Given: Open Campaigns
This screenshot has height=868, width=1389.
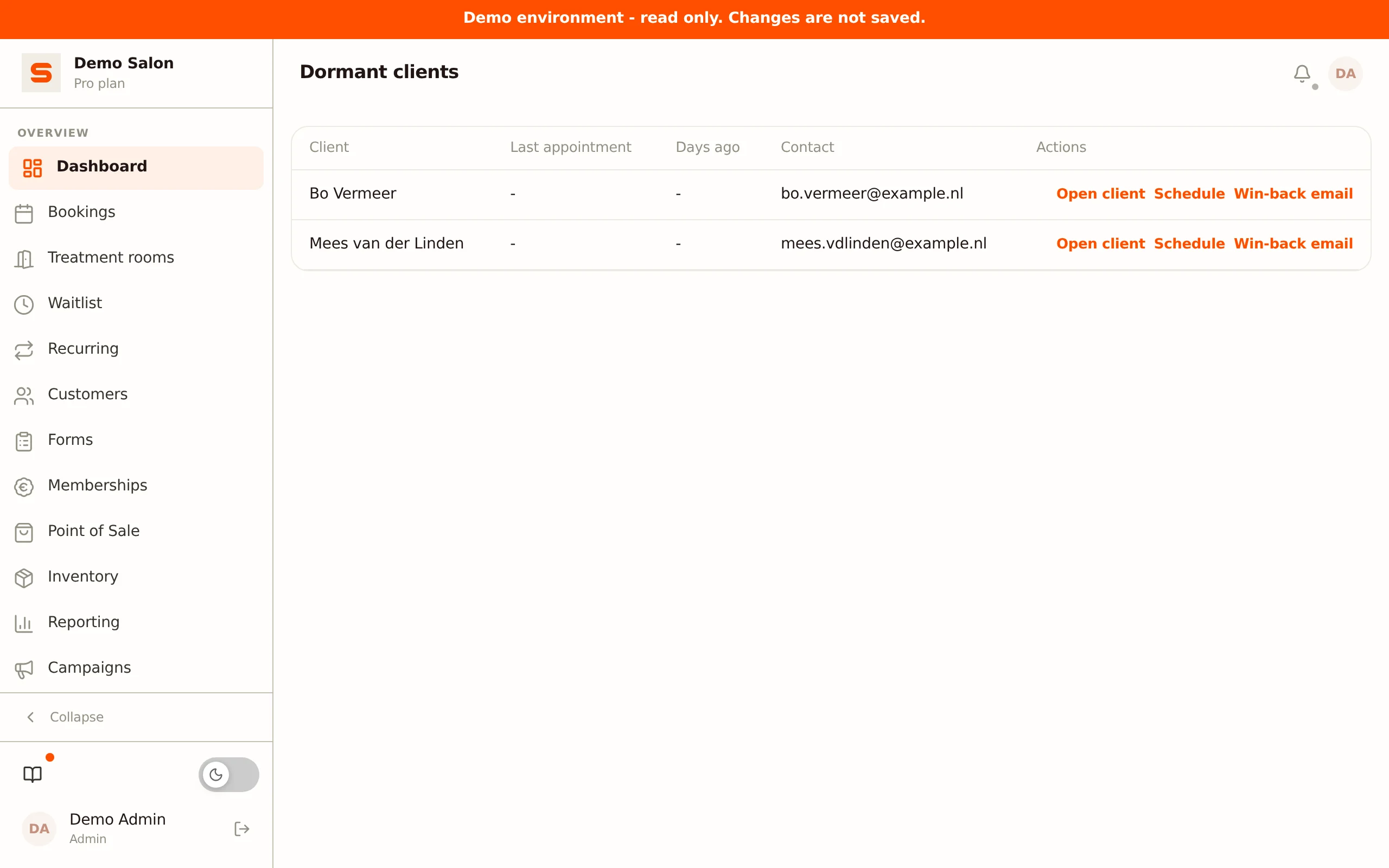Looking at the screenshot, I should (136, 669).
